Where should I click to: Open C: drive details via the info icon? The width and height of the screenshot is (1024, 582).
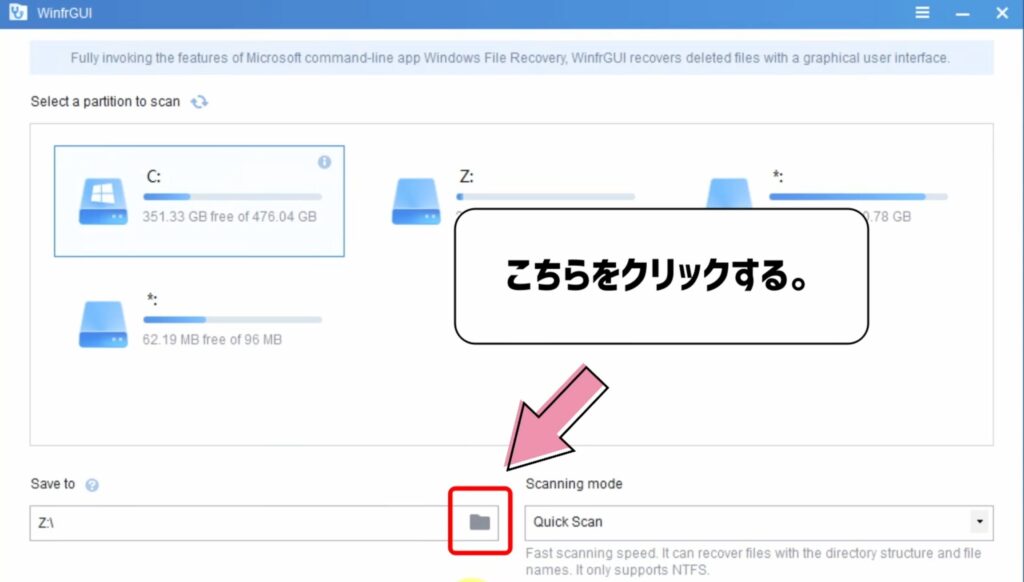click(x=324, y=163)
